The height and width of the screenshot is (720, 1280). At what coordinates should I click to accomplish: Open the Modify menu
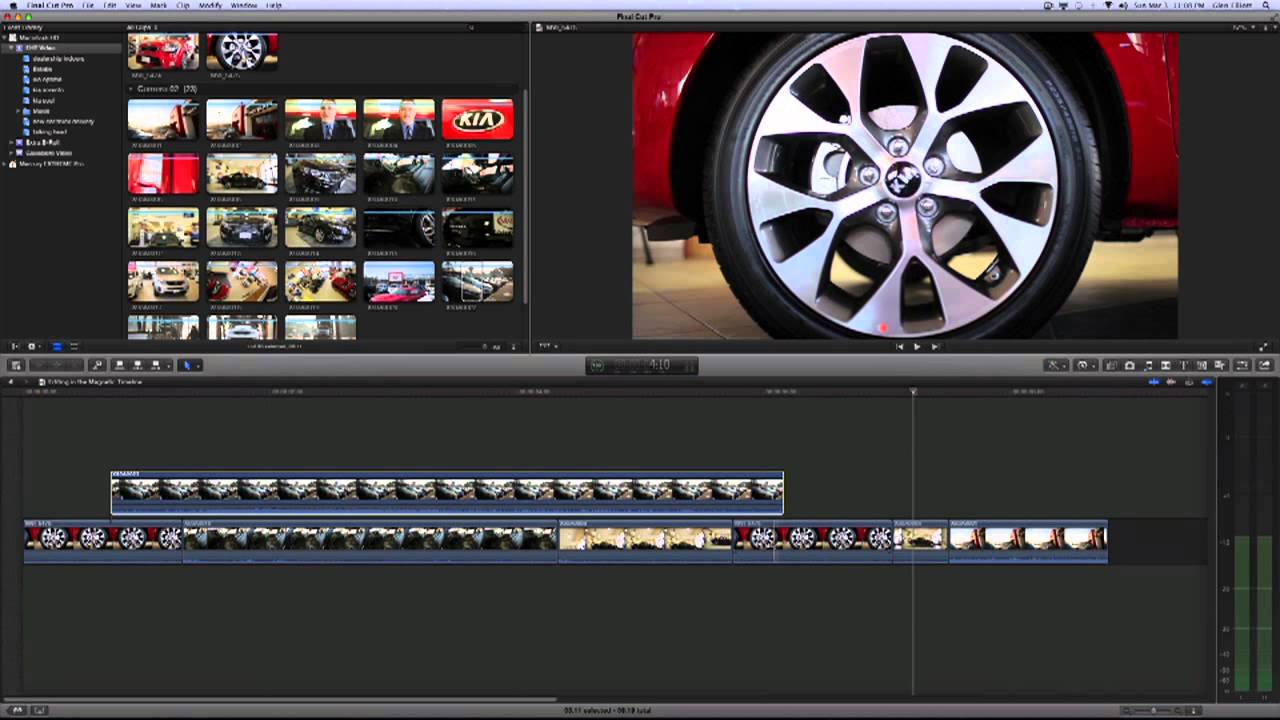pos(210,5)
